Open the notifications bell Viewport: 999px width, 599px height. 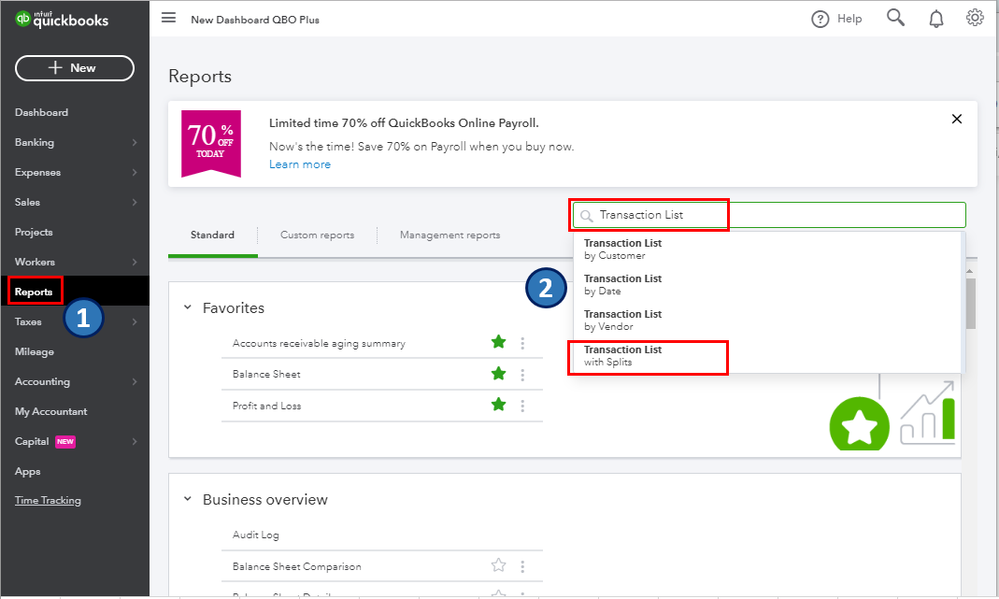click(x=935, y=17)
